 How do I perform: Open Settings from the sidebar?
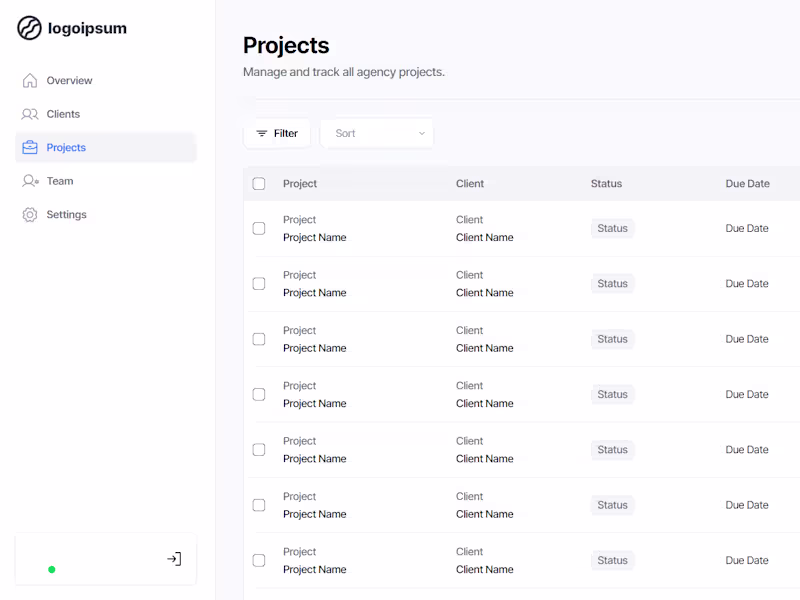pos(66,214)
